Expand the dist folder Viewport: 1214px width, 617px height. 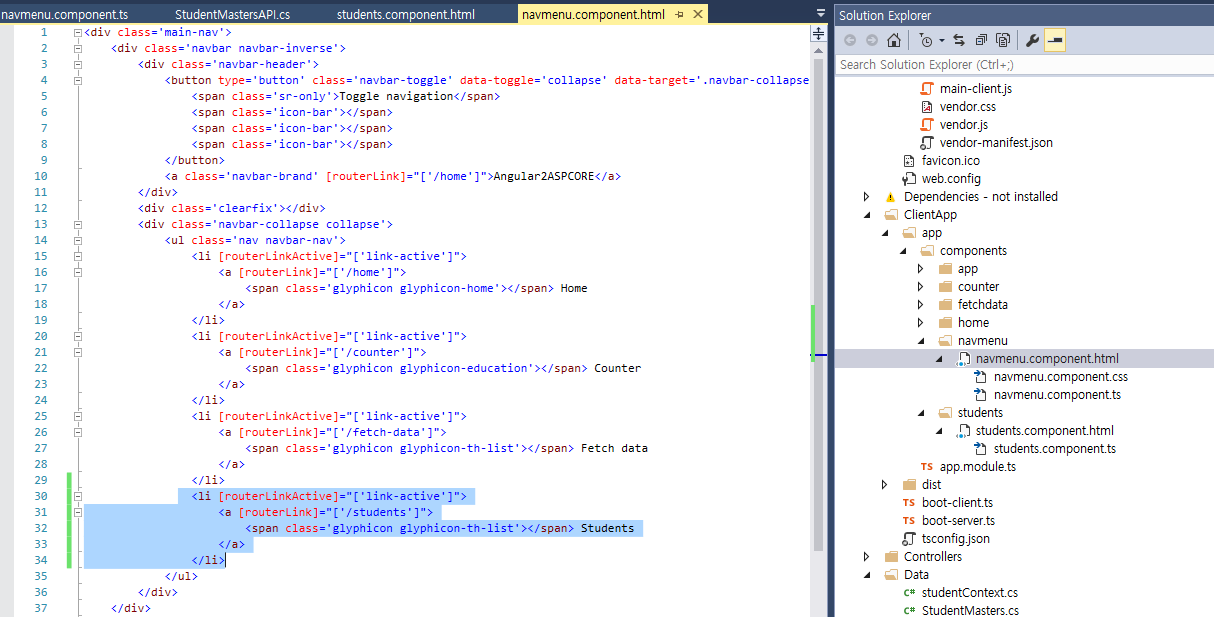[884, 485]
